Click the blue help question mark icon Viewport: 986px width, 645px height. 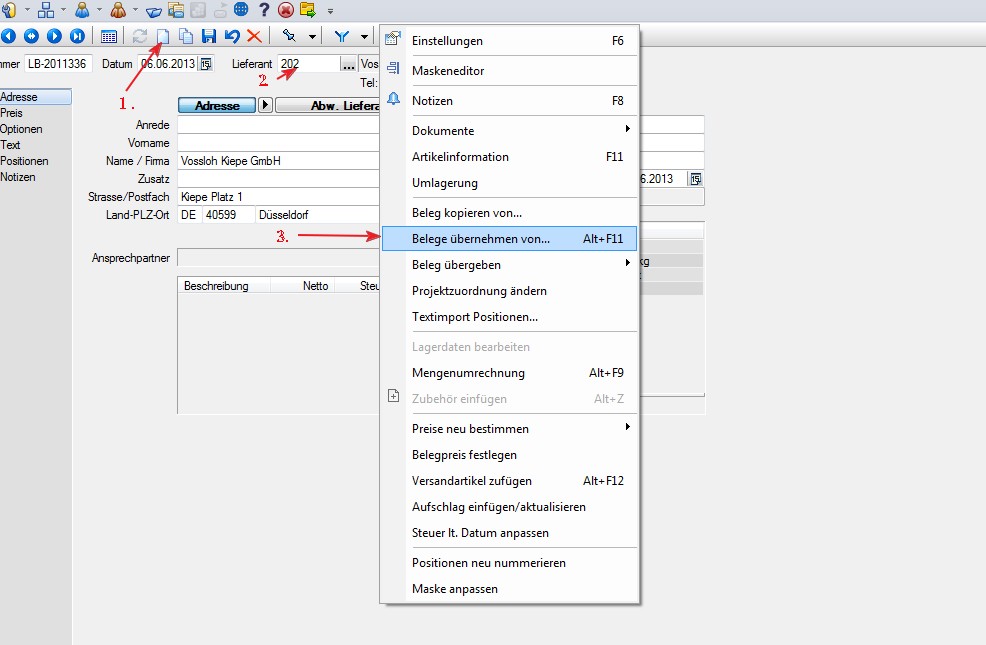(264, 10)
